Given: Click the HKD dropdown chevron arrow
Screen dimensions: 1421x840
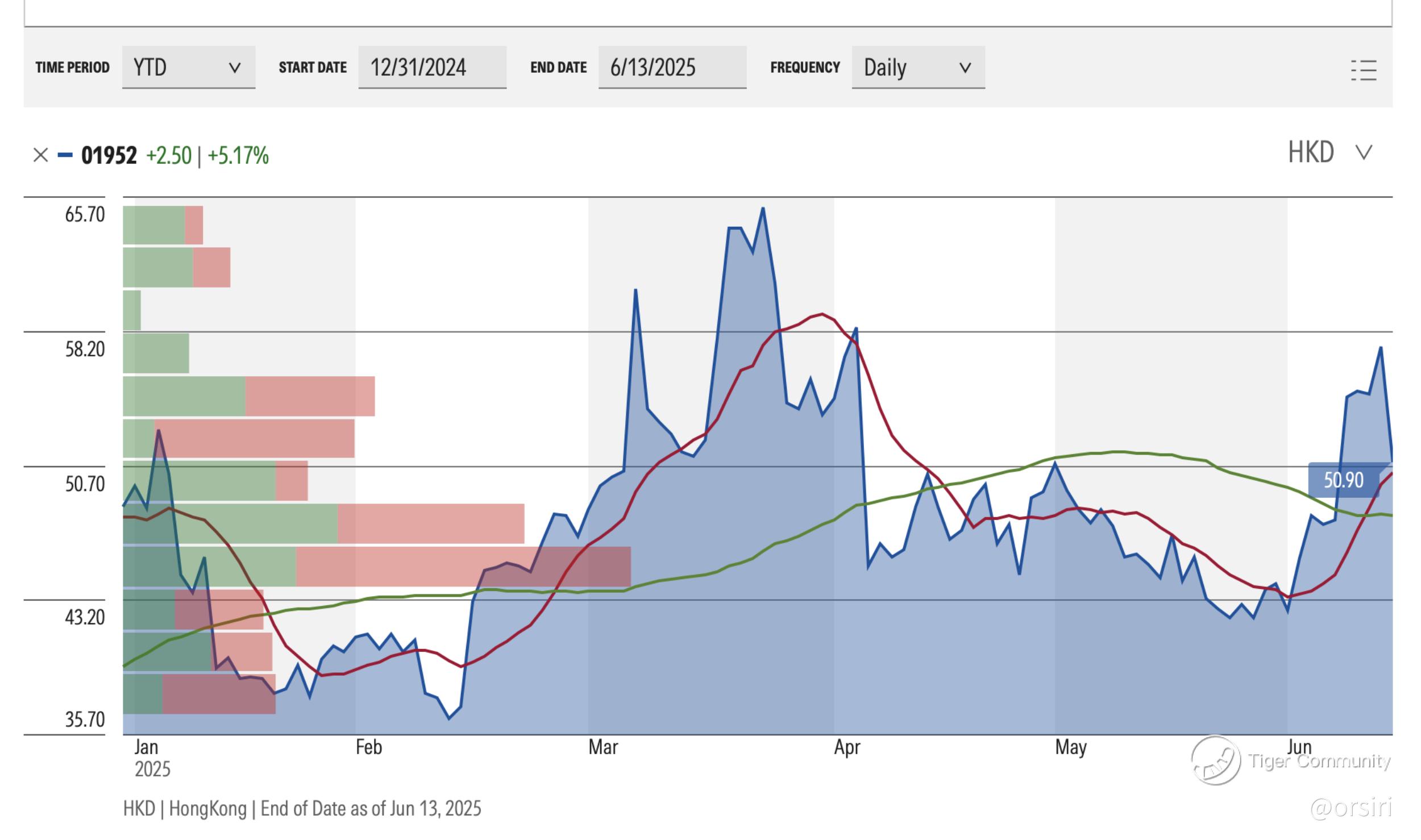Looking at the screenshot, I should pos(1364,152).
